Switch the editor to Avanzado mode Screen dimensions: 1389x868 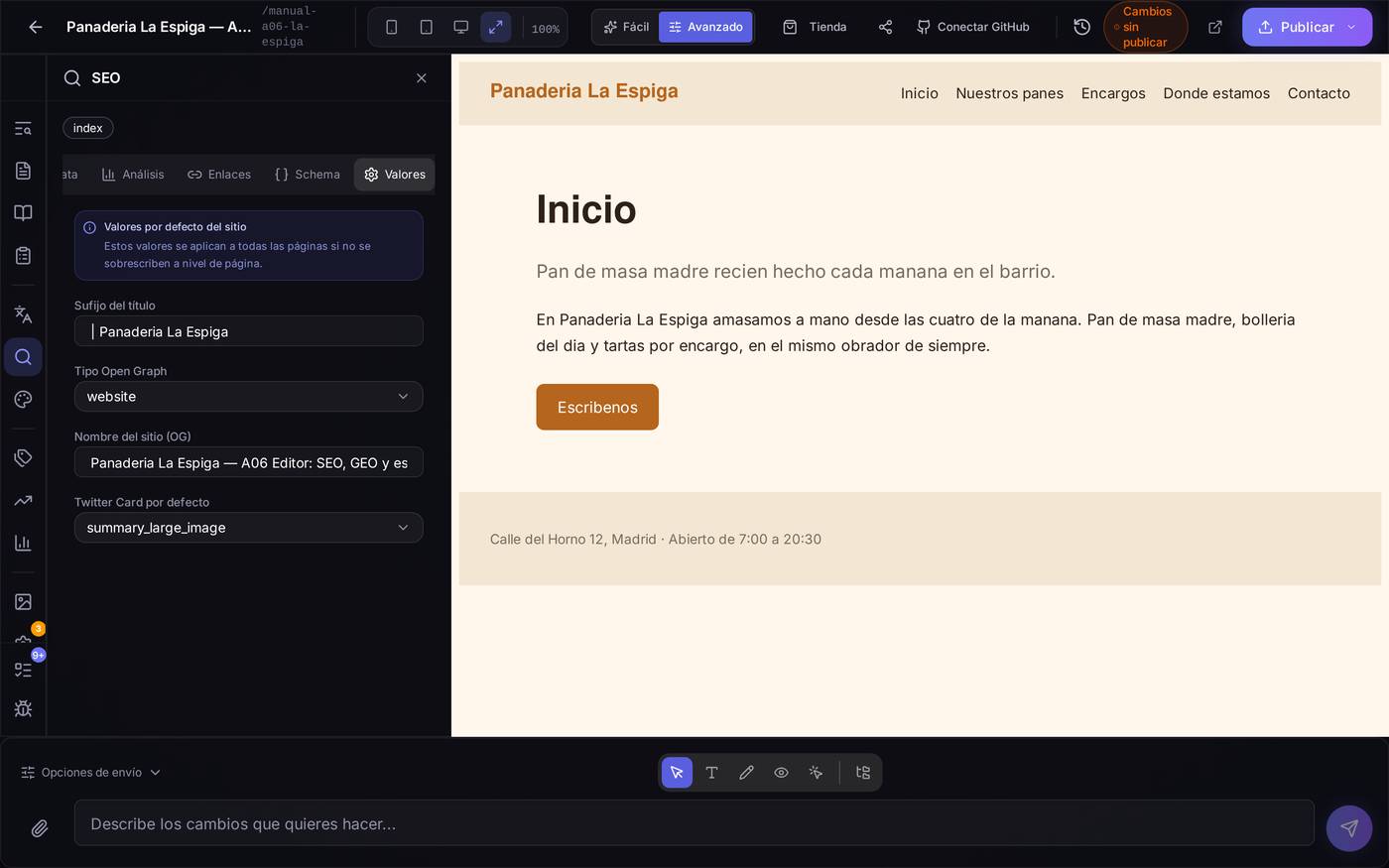tap(705, 27)
